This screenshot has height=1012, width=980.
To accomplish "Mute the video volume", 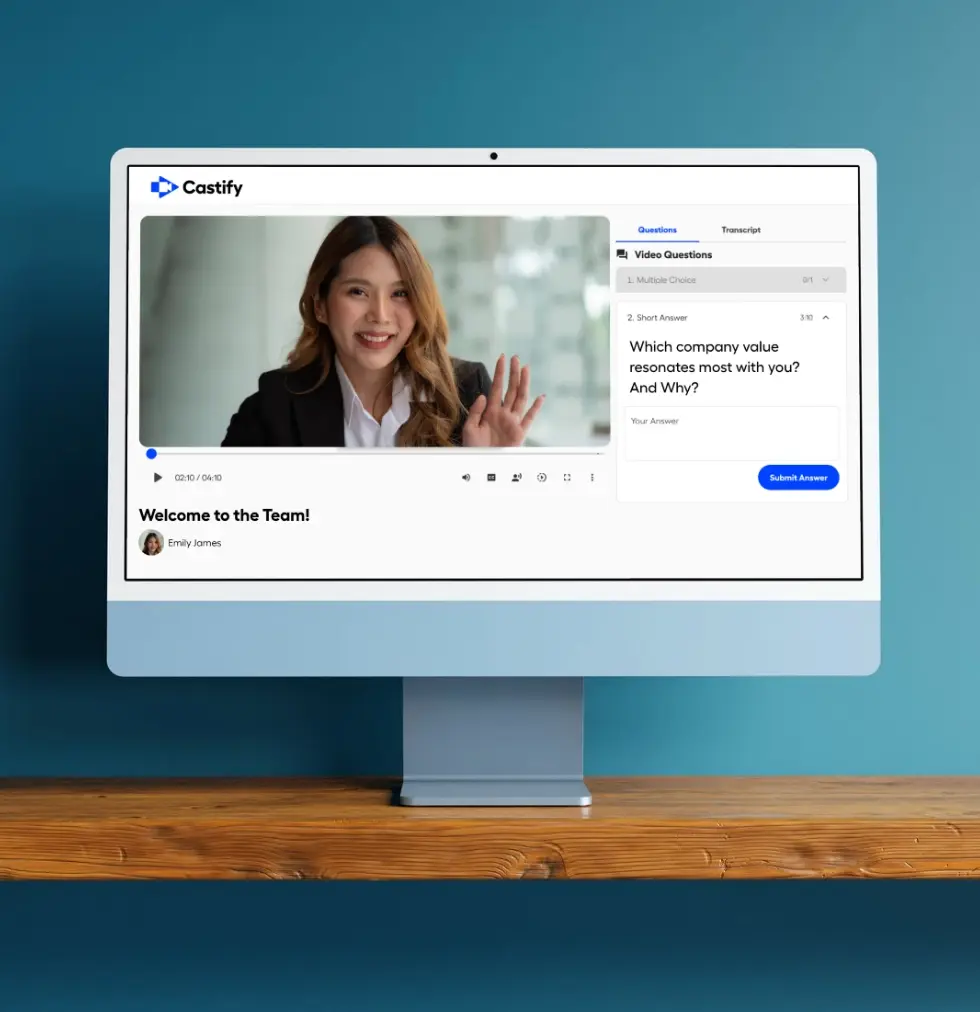I will click(x=466, y=478).
